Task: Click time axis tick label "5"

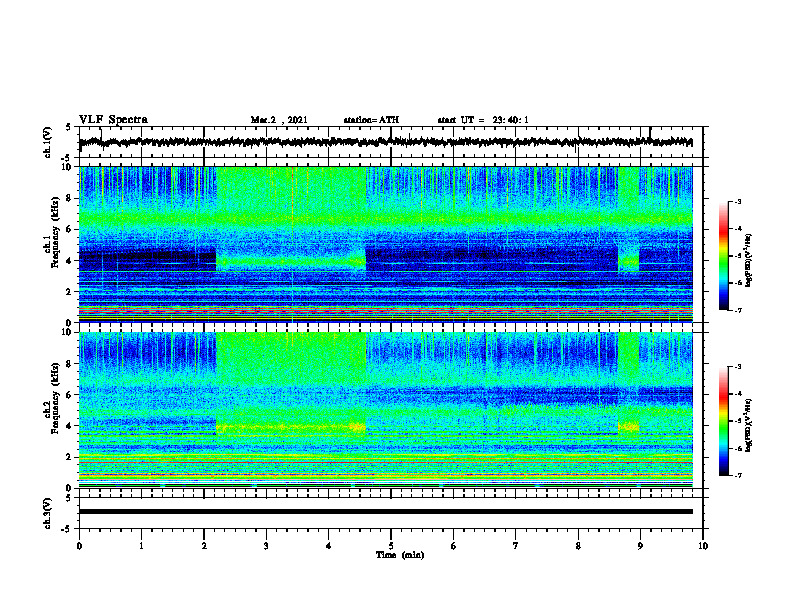Action: 391,546
